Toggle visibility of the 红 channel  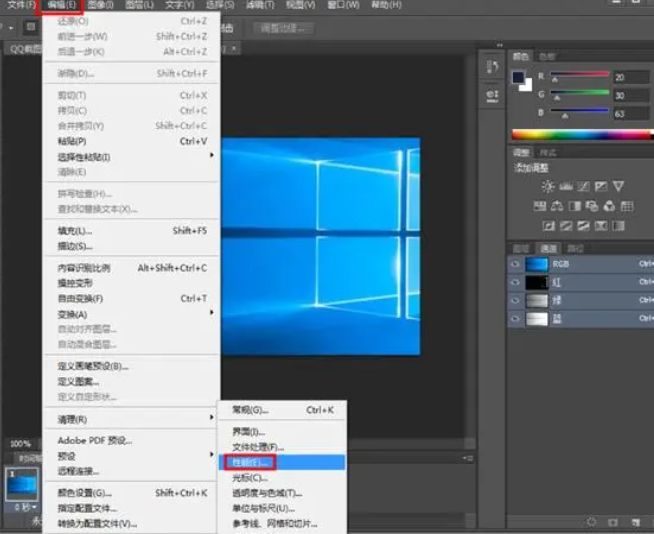pos(516,283)
